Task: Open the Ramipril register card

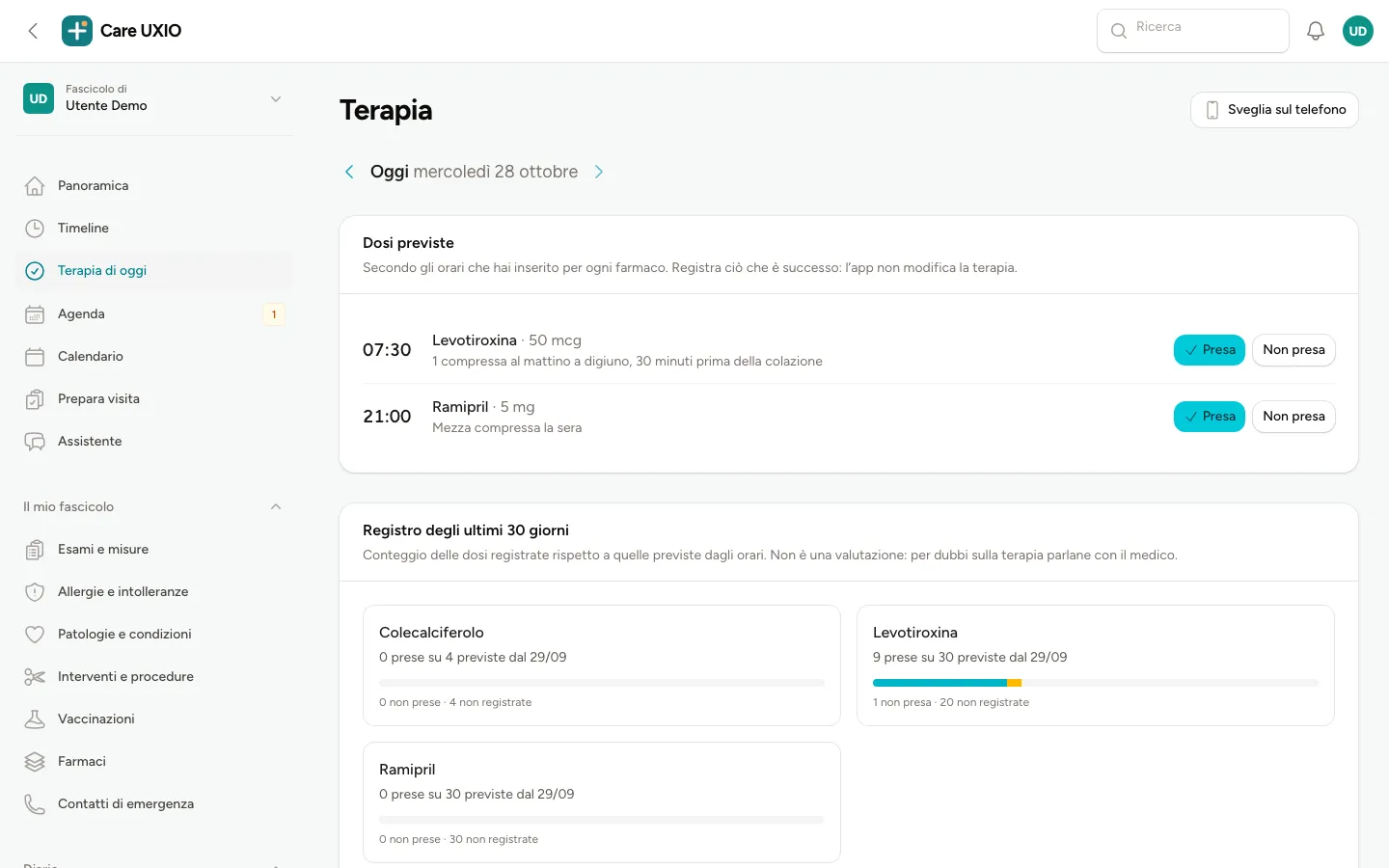Action: [x=602, y=802]
